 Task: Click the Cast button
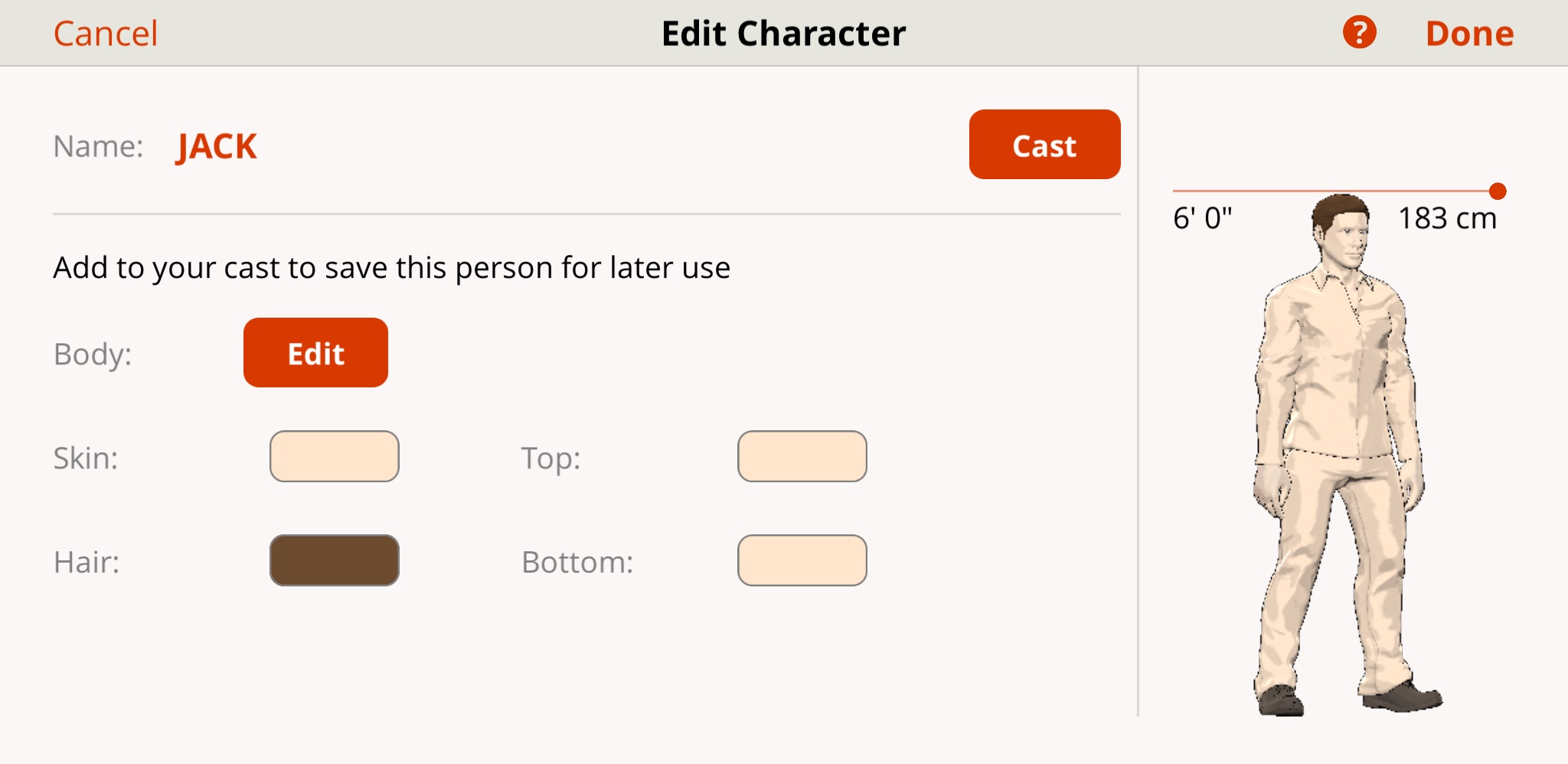pyautogui.click(x=1044, y=145)
